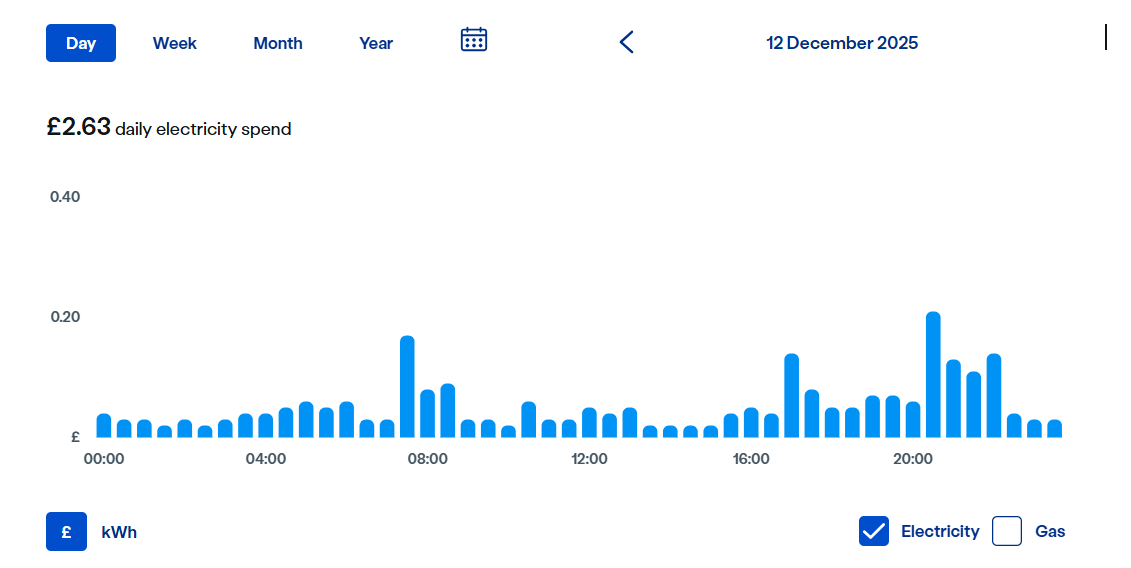Click the Gas label text
The width and height of the screenshot is (1131, 568).
(1049, 531)
